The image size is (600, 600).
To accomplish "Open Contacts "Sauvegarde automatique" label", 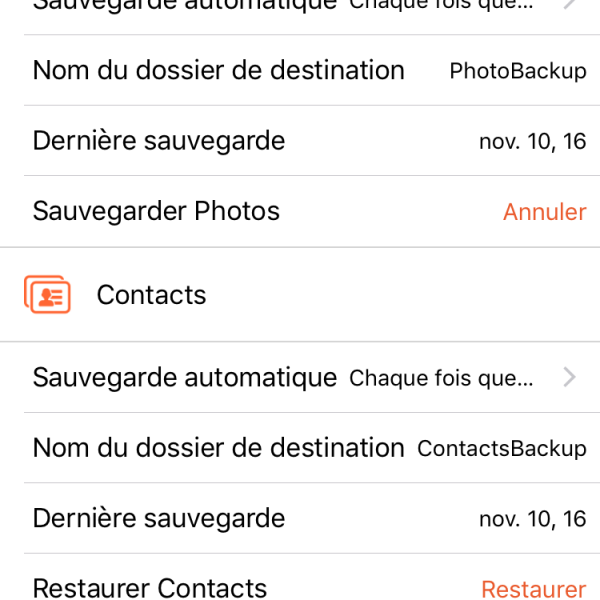I will pos(185,377).
